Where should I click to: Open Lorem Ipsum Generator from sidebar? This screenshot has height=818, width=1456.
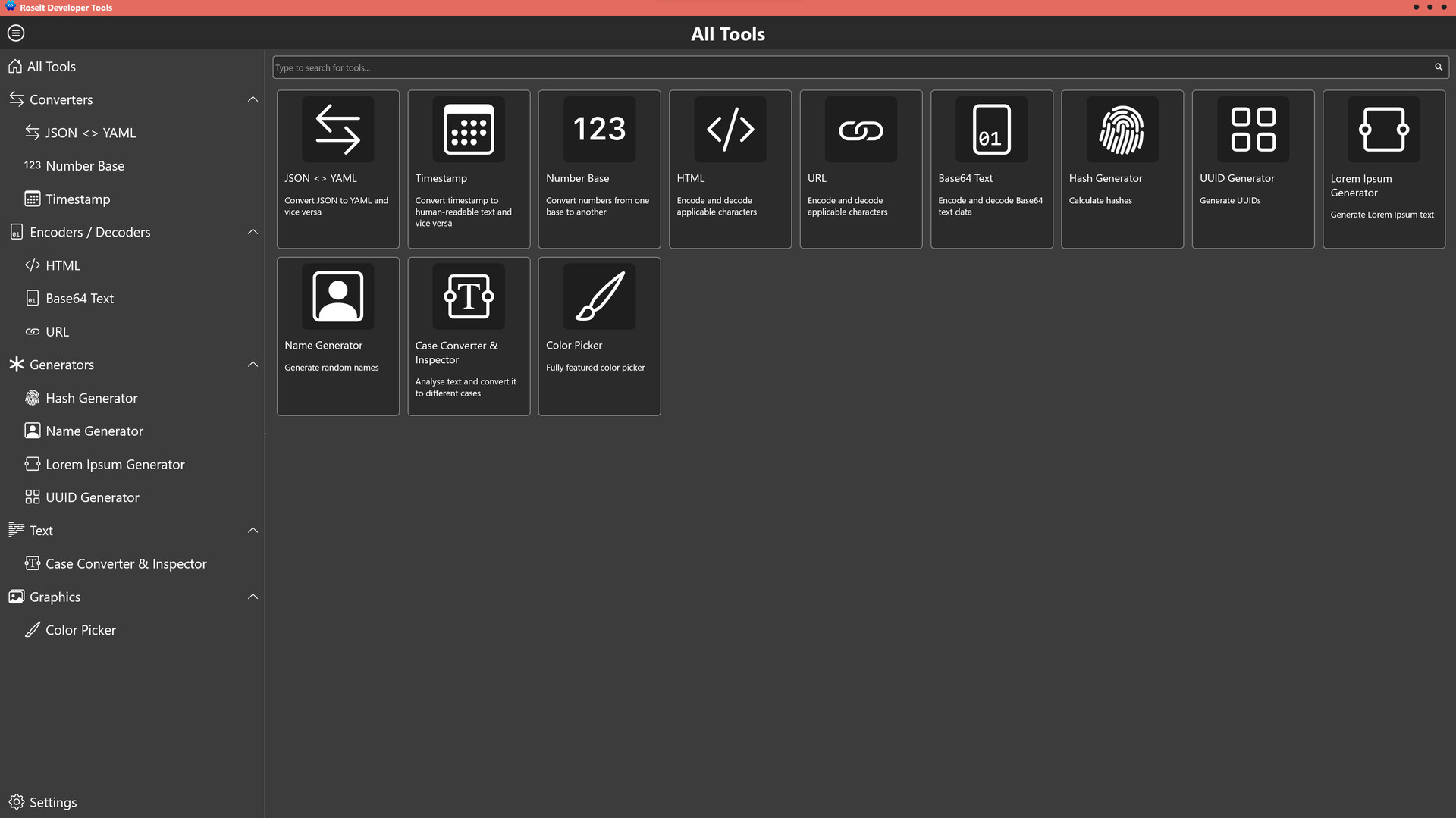pyautogui.click(x=115, y=465)
